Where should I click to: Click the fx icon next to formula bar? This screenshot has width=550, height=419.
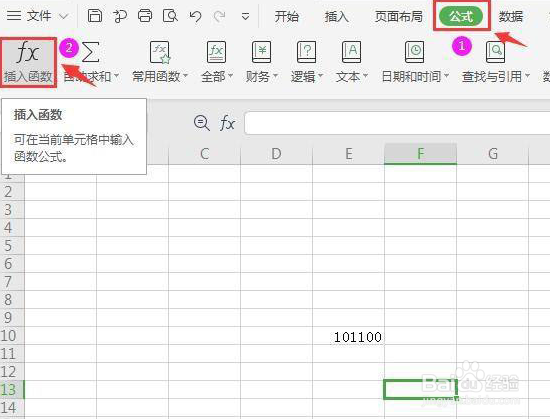tap(227, 123)
